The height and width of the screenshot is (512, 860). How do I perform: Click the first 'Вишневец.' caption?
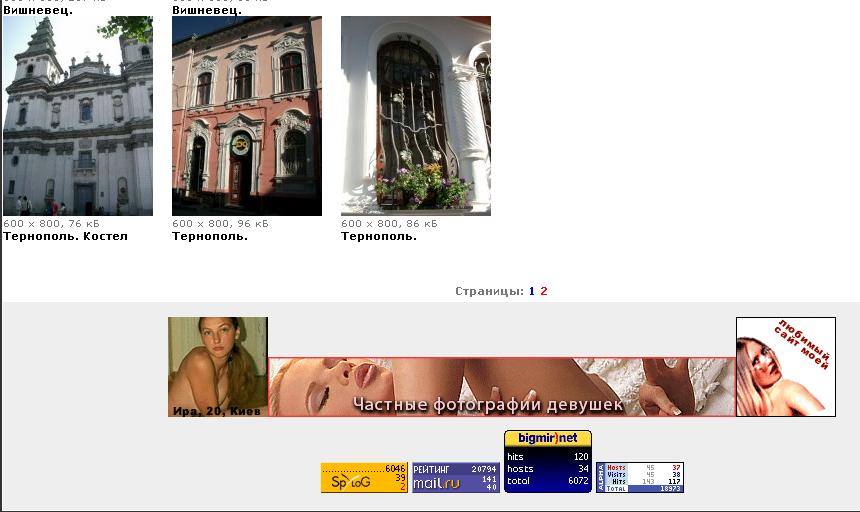38,10
